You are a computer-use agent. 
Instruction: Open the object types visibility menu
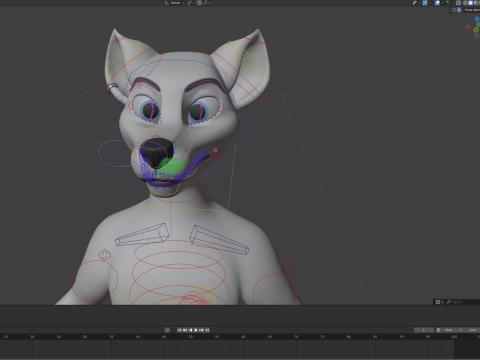[x=416, y=3]
